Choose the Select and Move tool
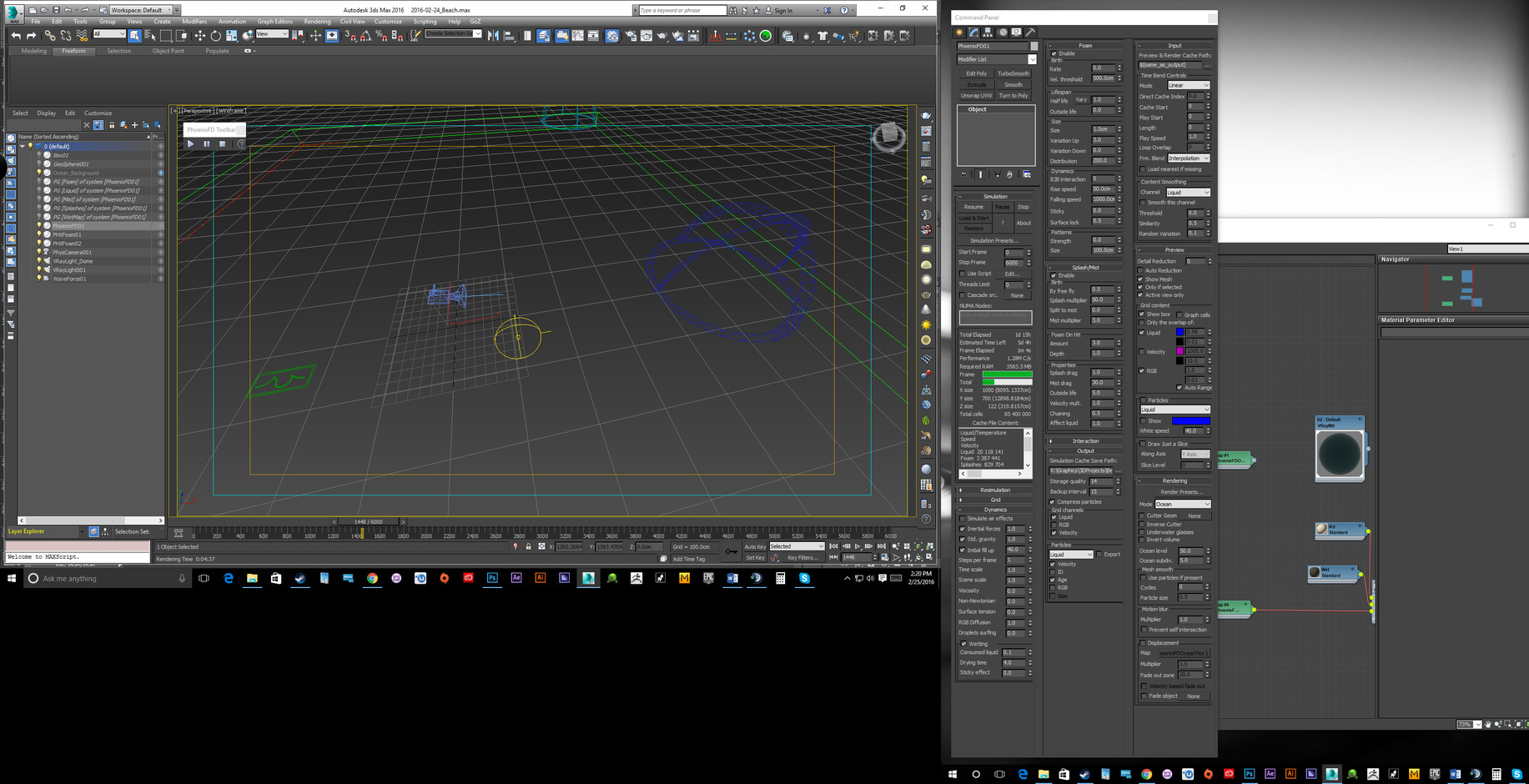Image resolution: width=1529 pixels, height=784 pixels. [199, 36]
